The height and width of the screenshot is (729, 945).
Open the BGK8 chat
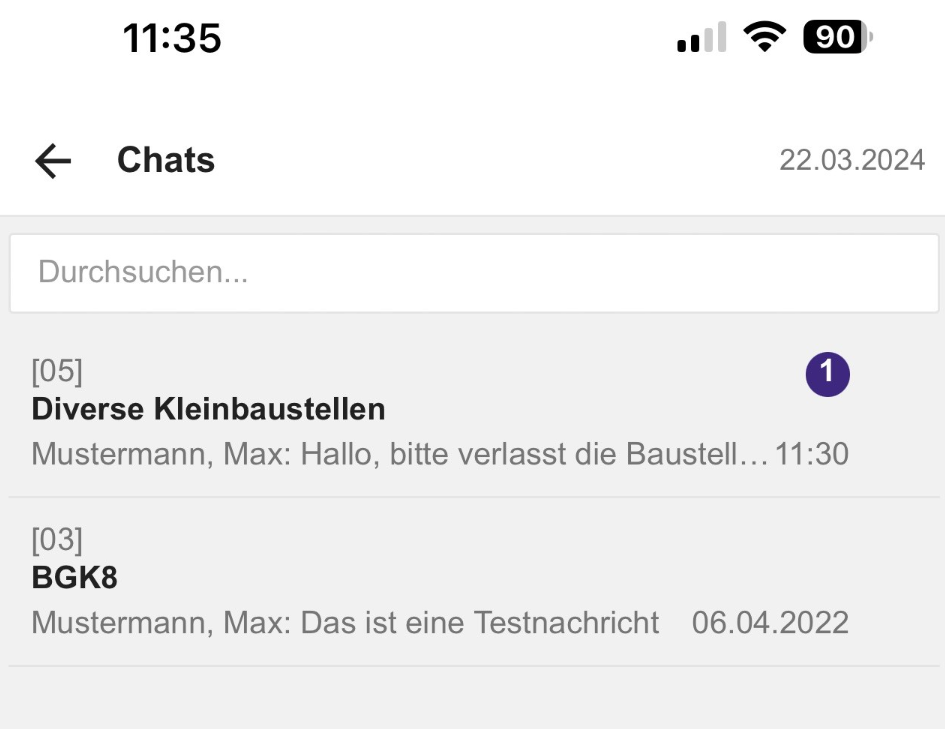coord(474,582)
